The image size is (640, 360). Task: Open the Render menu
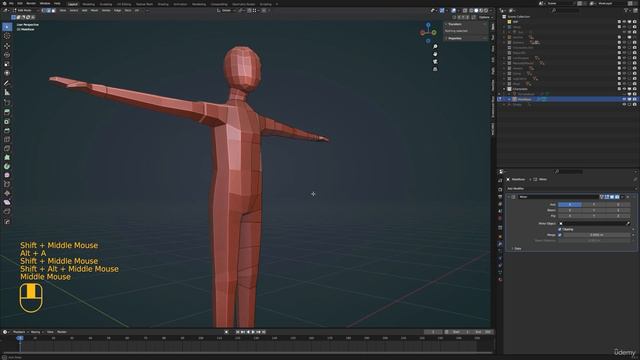31,3
